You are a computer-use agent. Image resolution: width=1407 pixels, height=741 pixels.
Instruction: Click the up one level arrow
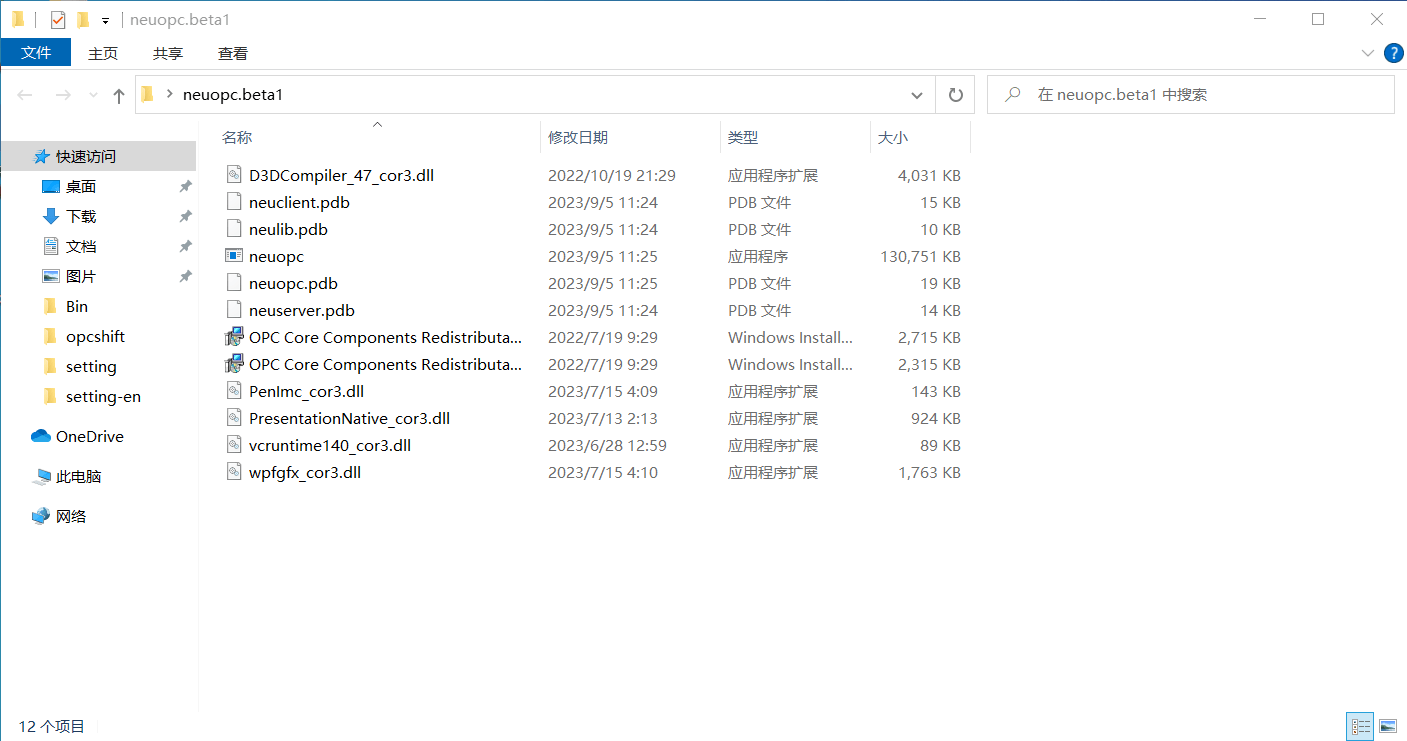tap(119, 95)
